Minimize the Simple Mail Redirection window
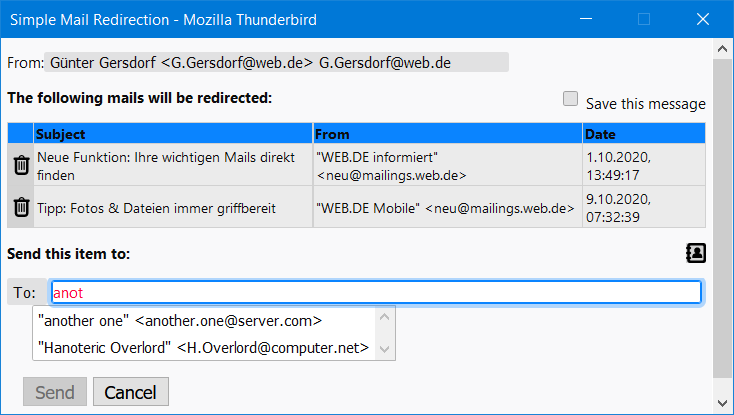 point(586,19)
